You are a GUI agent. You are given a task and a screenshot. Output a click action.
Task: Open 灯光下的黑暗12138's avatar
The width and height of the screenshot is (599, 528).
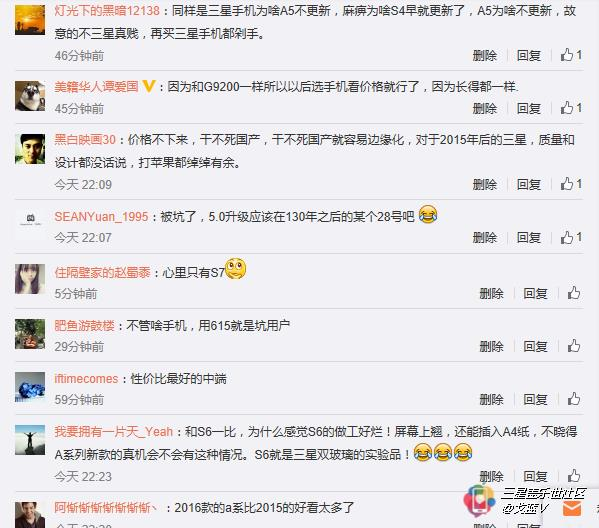pyautogui.click(x=30, y=20)
